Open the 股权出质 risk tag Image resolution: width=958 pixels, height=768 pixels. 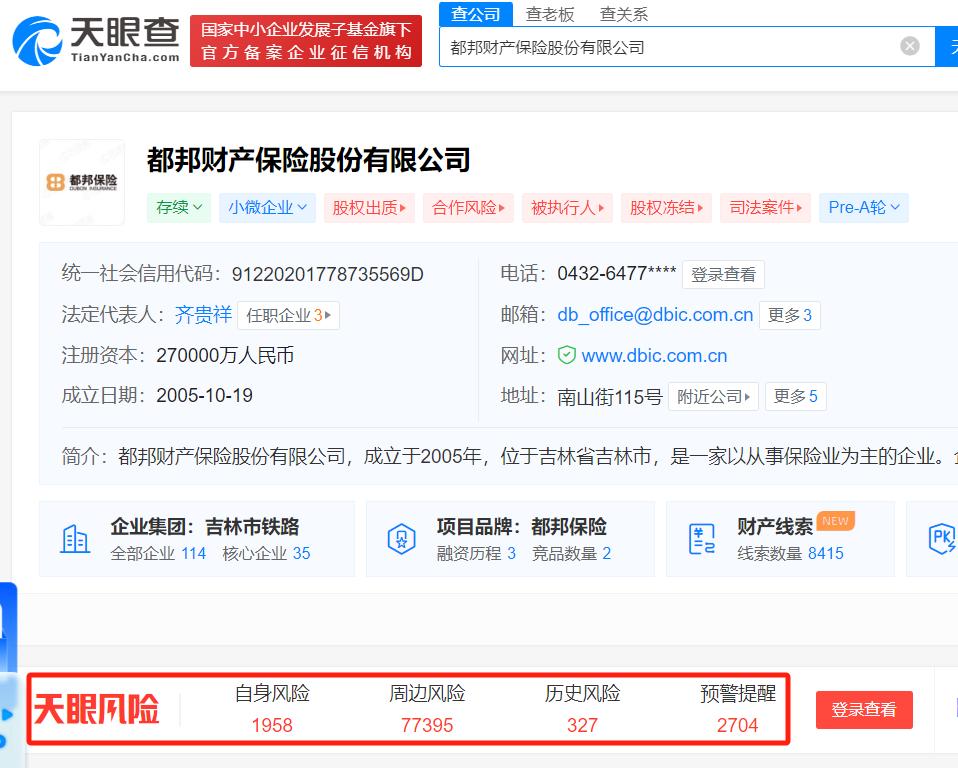(x=369, y=207)
